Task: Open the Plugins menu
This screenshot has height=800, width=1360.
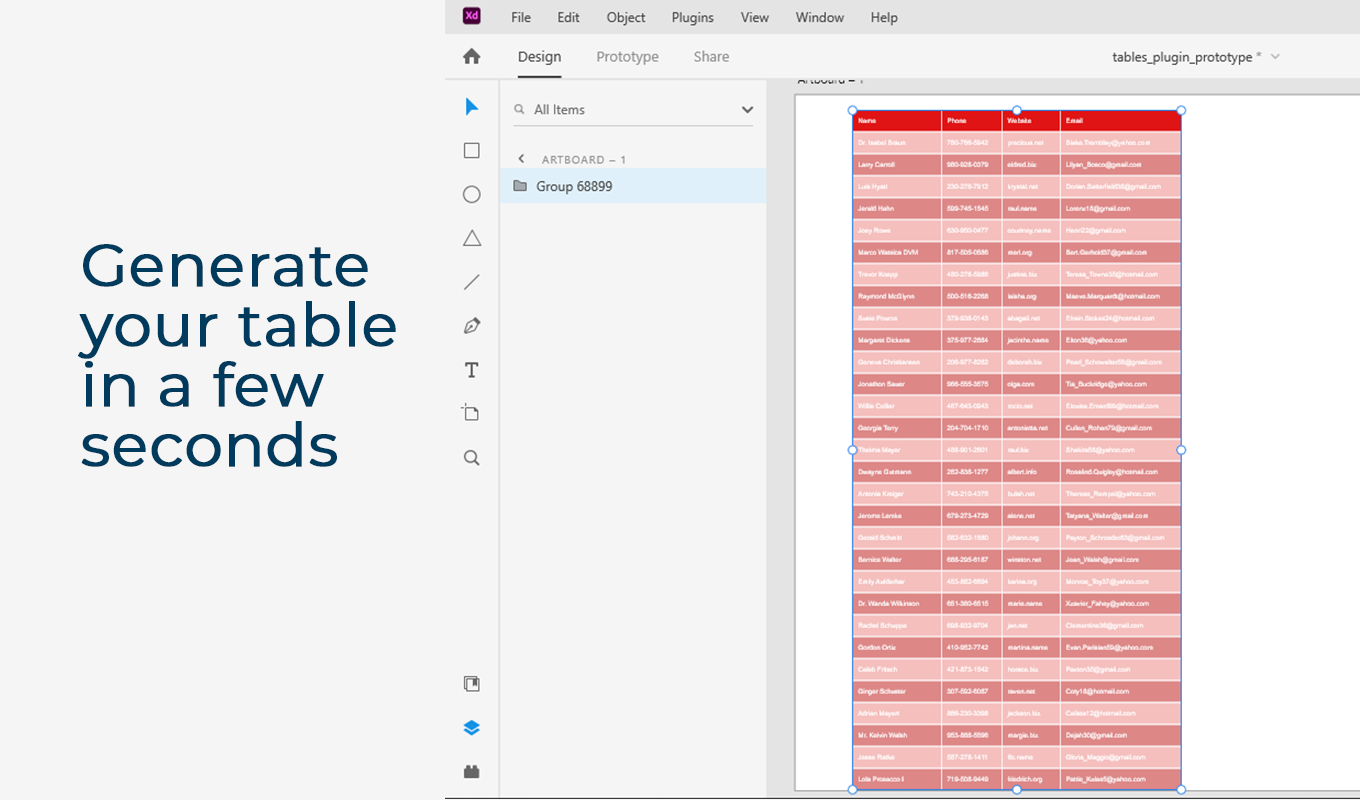Action: [693, 17]
